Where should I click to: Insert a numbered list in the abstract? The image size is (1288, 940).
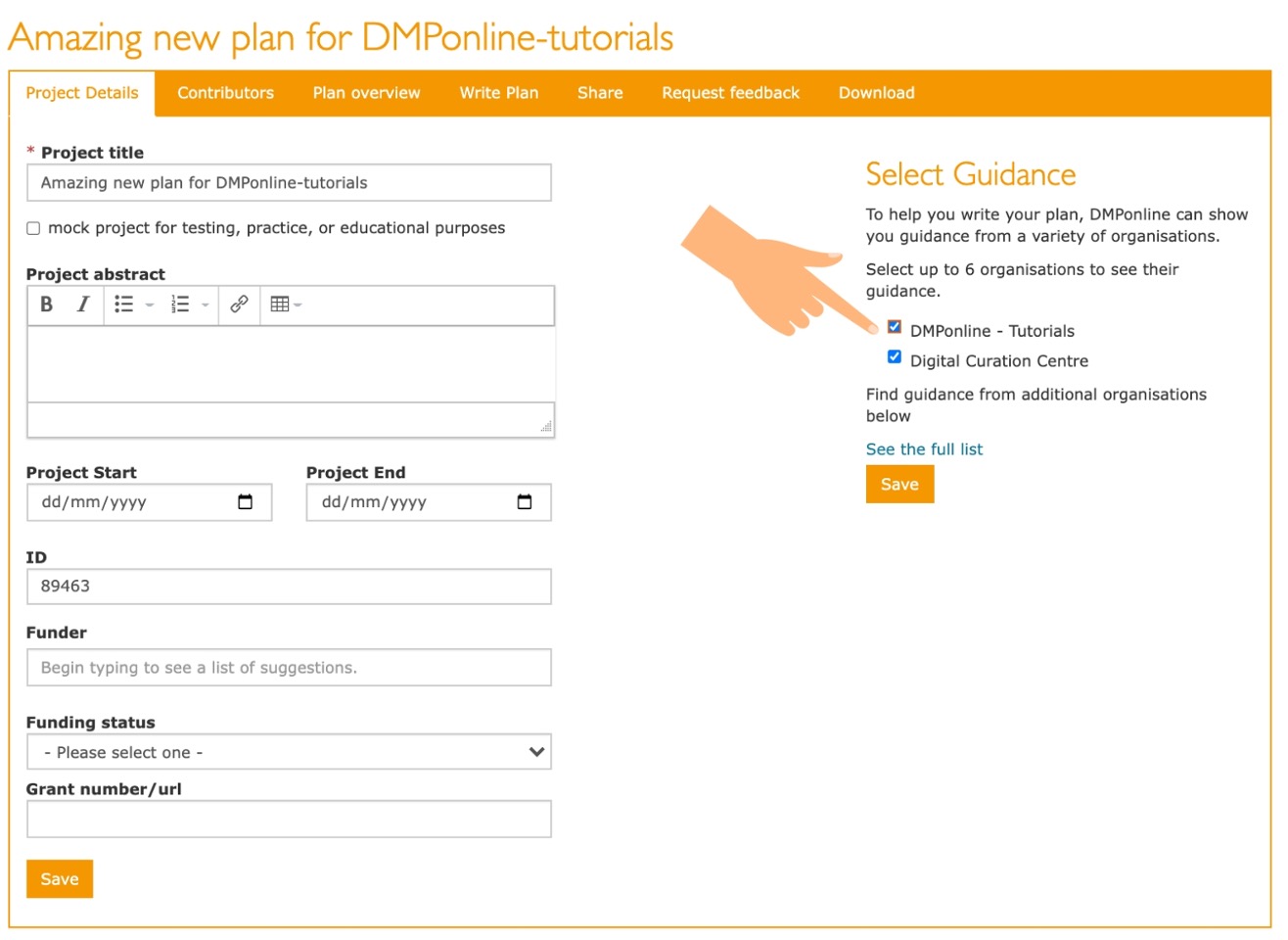[x=180, y=305]
